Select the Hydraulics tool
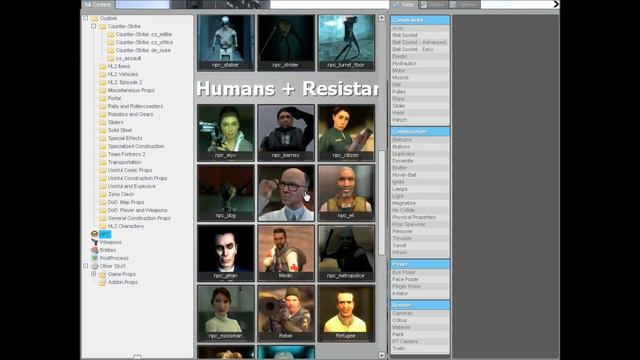The width and height of the screenshot is (640, 360). (x=420, y=63)
